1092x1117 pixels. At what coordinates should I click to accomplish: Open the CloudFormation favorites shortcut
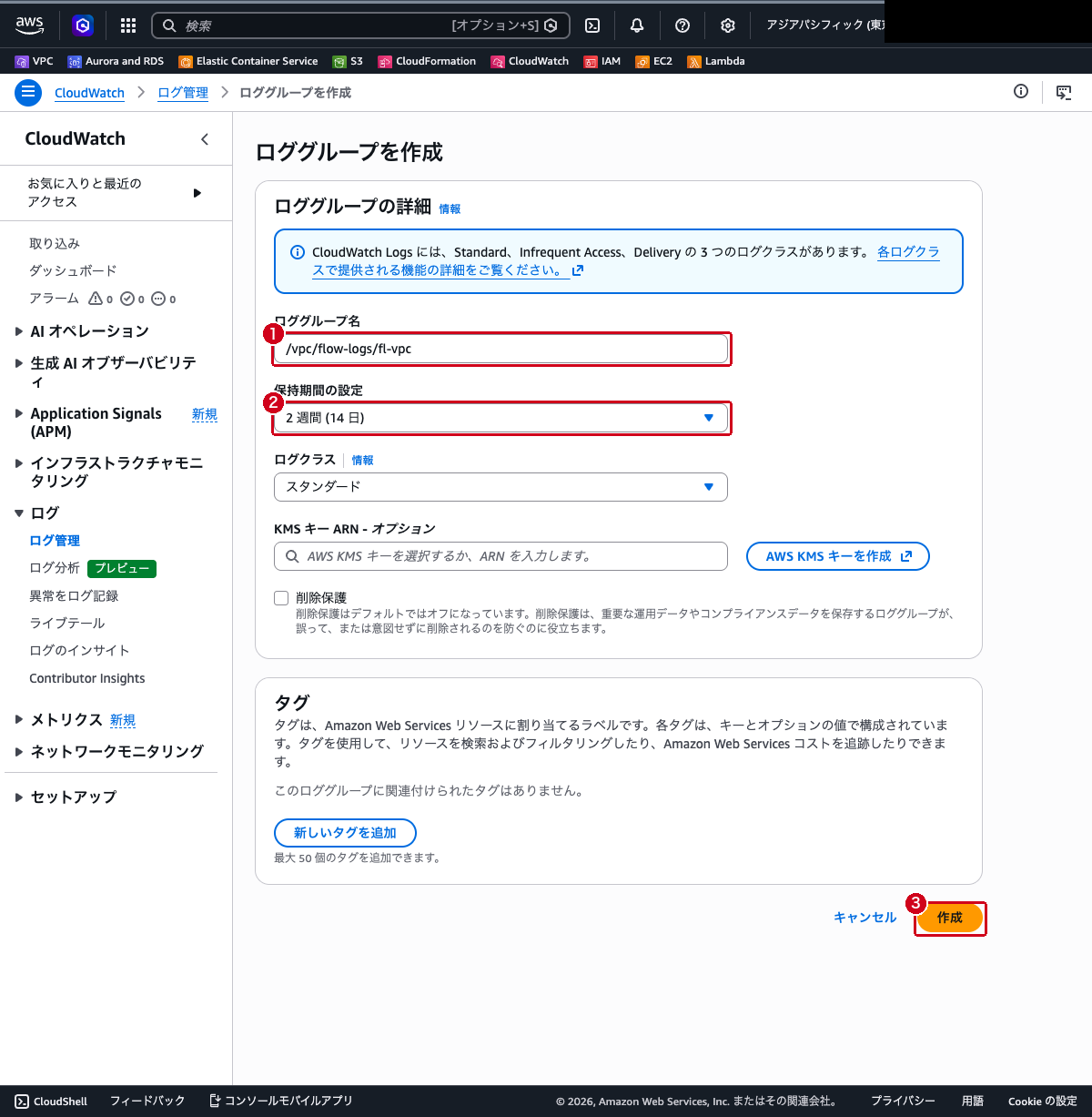(x=427, y=61)
